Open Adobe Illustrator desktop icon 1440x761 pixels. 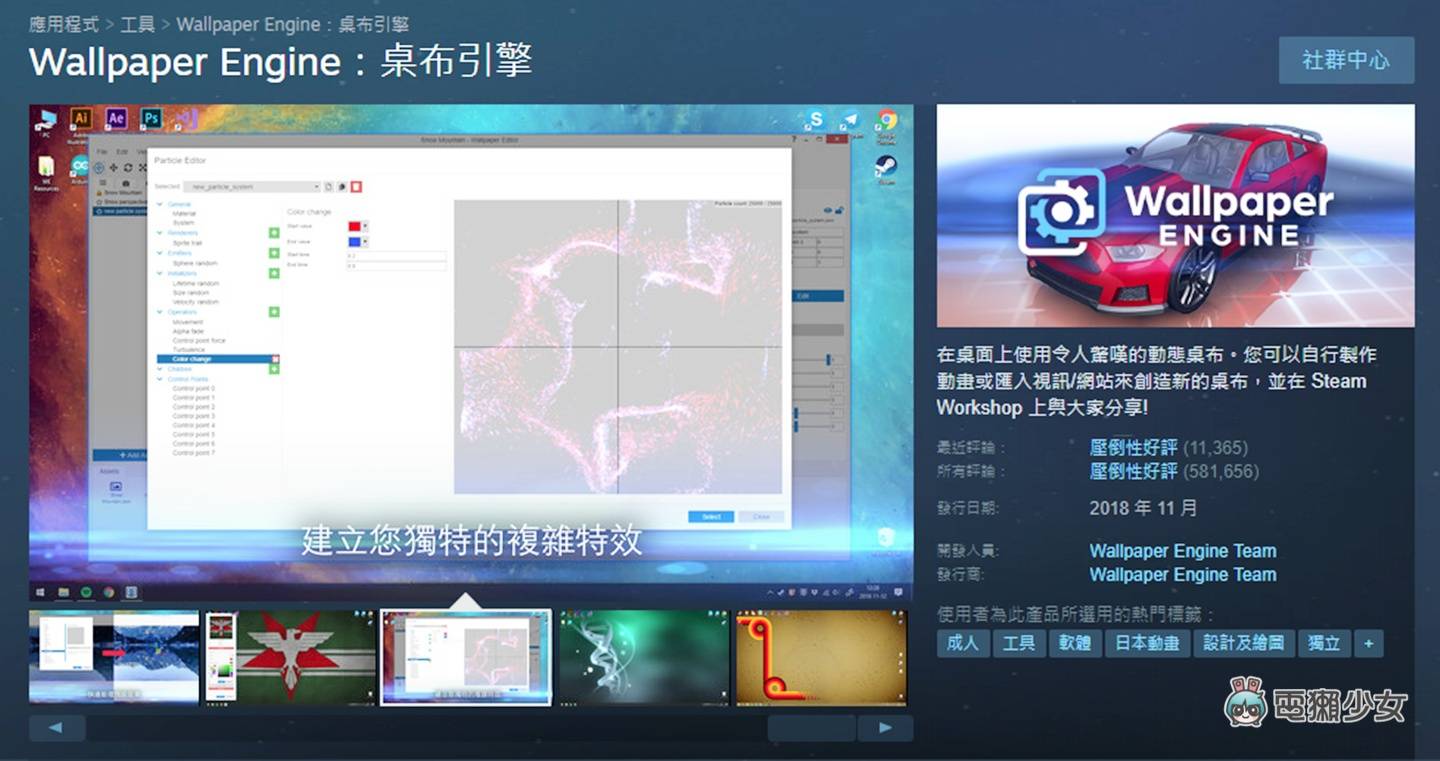tap(82, 118)
